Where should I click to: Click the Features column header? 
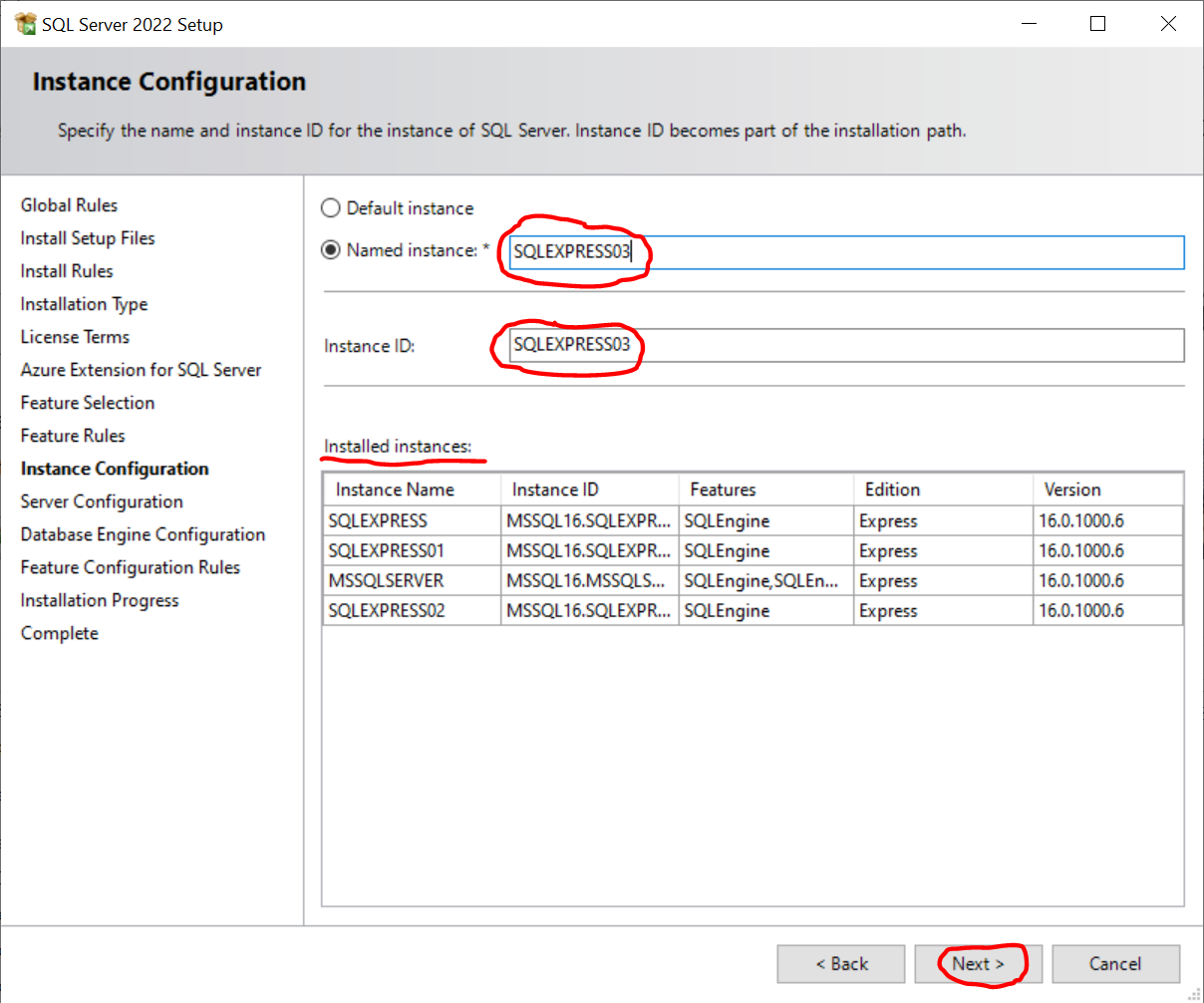point(766,490)
